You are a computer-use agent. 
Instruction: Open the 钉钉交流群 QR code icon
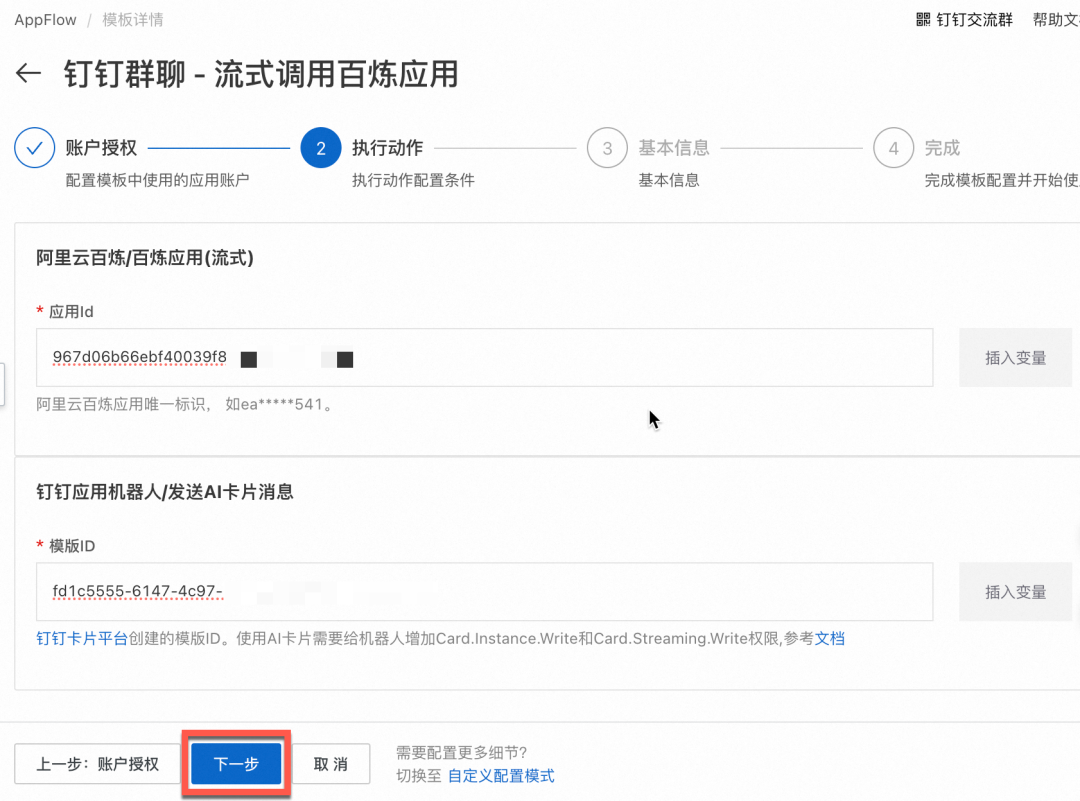(923, 20)
